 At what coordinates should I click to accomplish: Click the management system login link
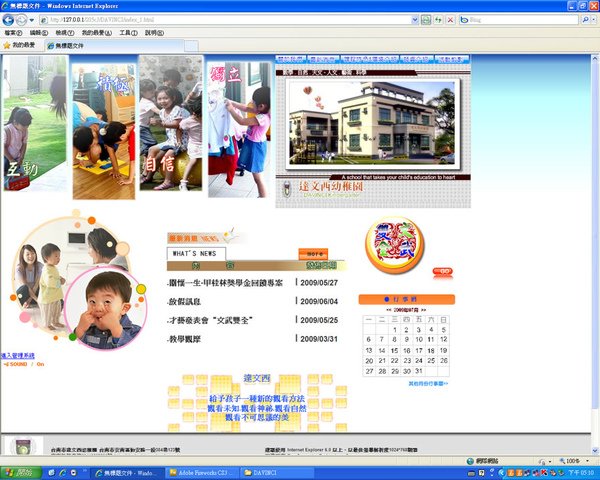18,356
